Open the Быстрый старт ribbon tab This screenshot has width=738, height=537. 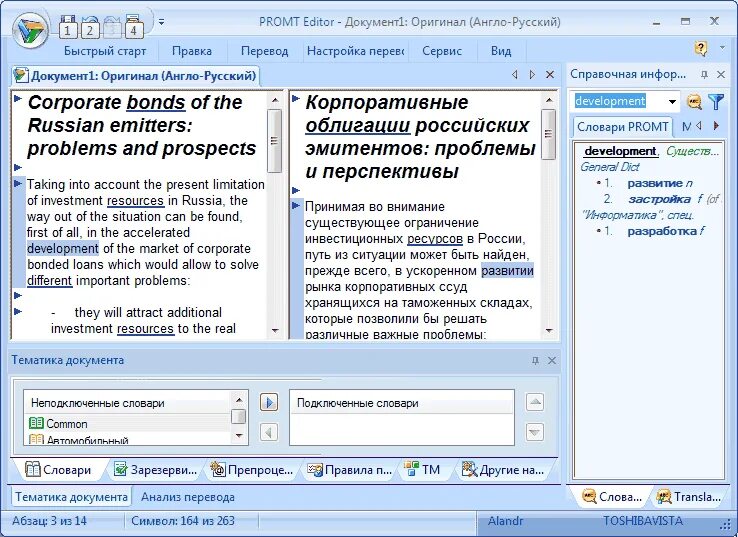pyautogui.click(x=105, y=51)
